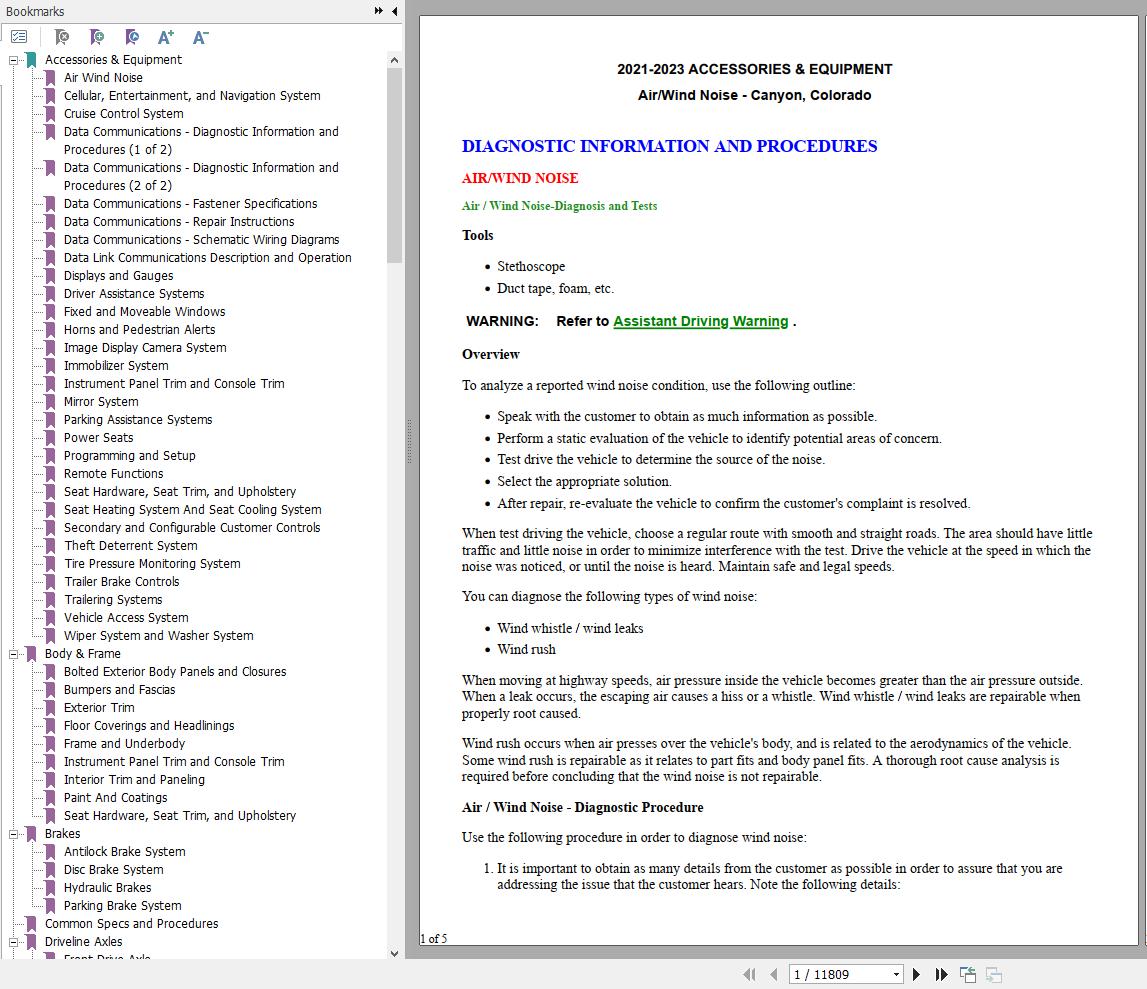Open Data Communications - Schematic Wiring Diagrams bookmark

coord(202,240)
